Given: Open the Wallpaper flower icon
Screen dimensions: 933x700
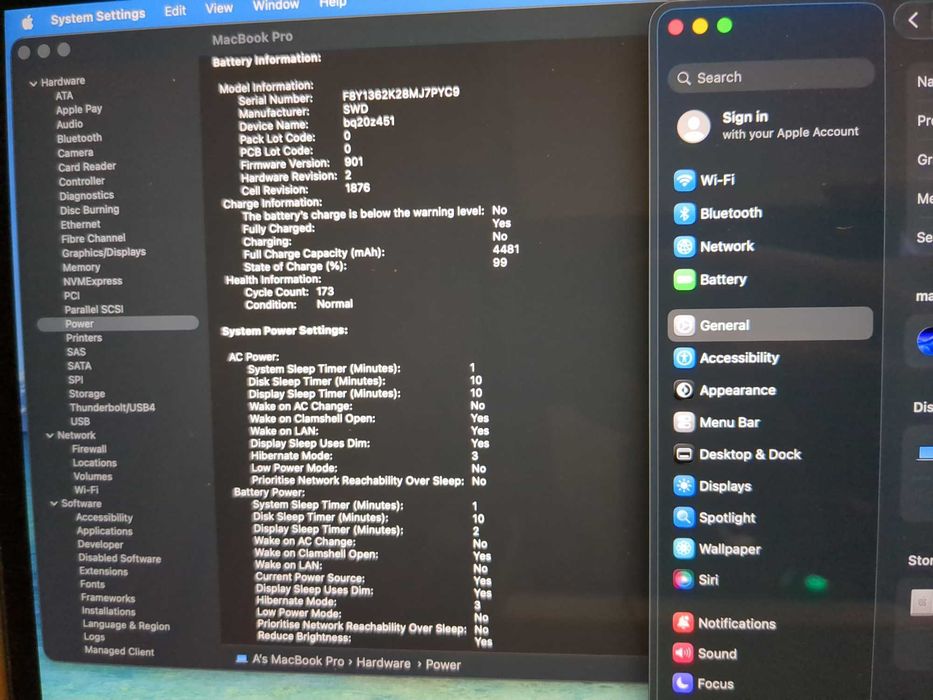Looking at the screenshot, I should [x=684, y=548].
